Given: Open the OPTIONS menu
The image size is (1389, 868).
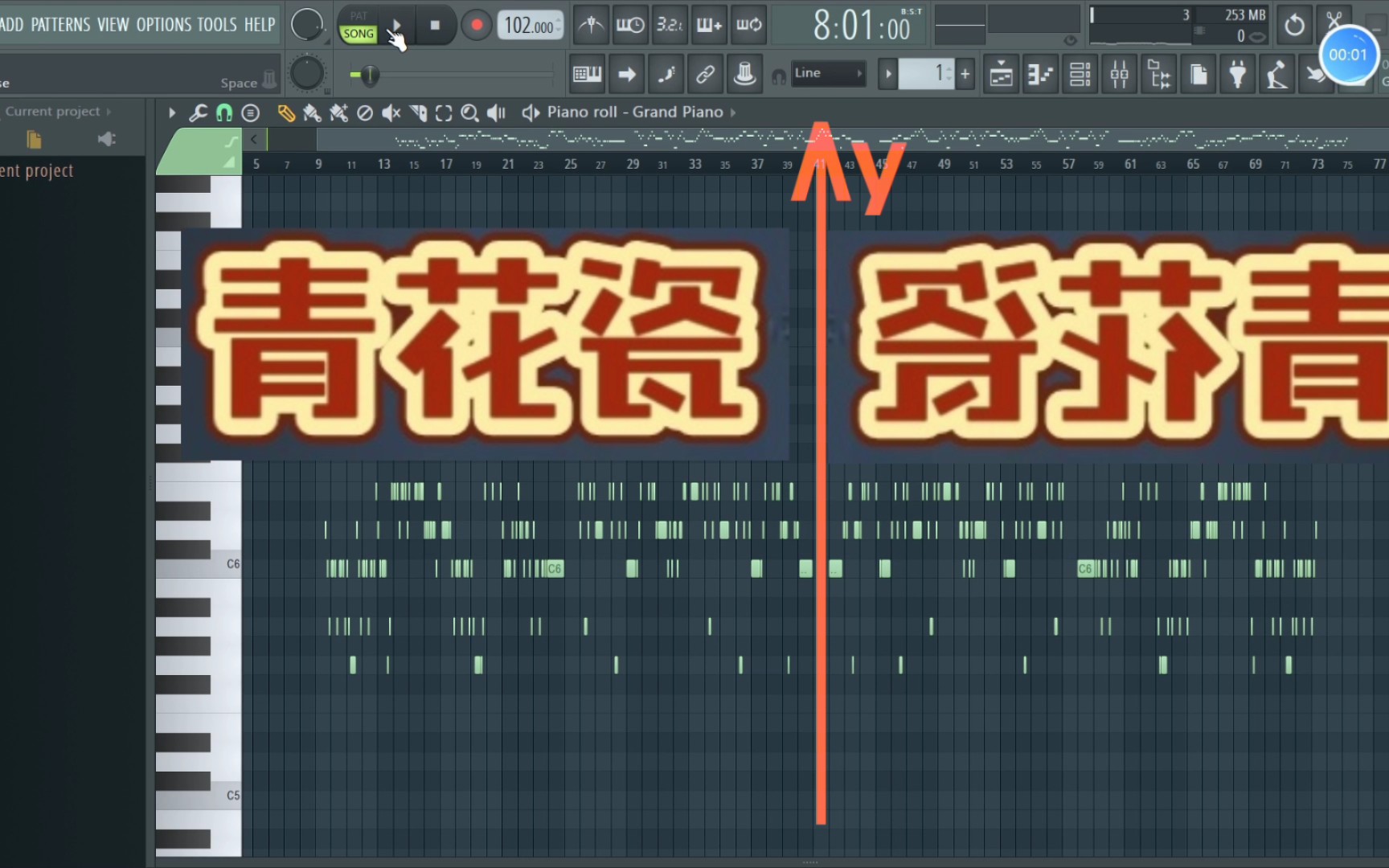Looking at the screenshot, I should point(163,25).
